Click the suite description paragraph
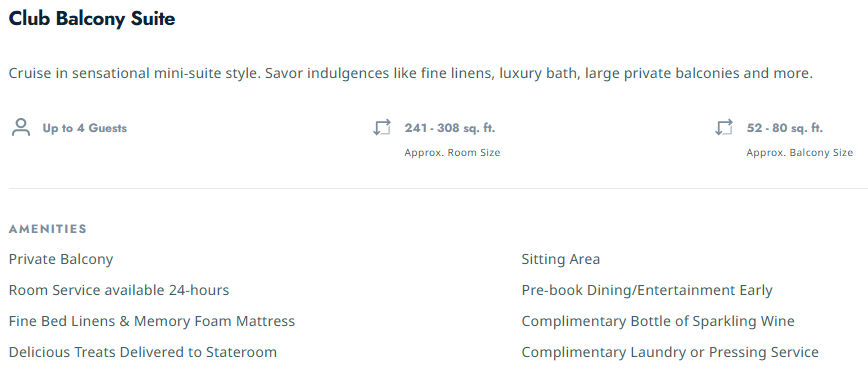 (411, 74)
